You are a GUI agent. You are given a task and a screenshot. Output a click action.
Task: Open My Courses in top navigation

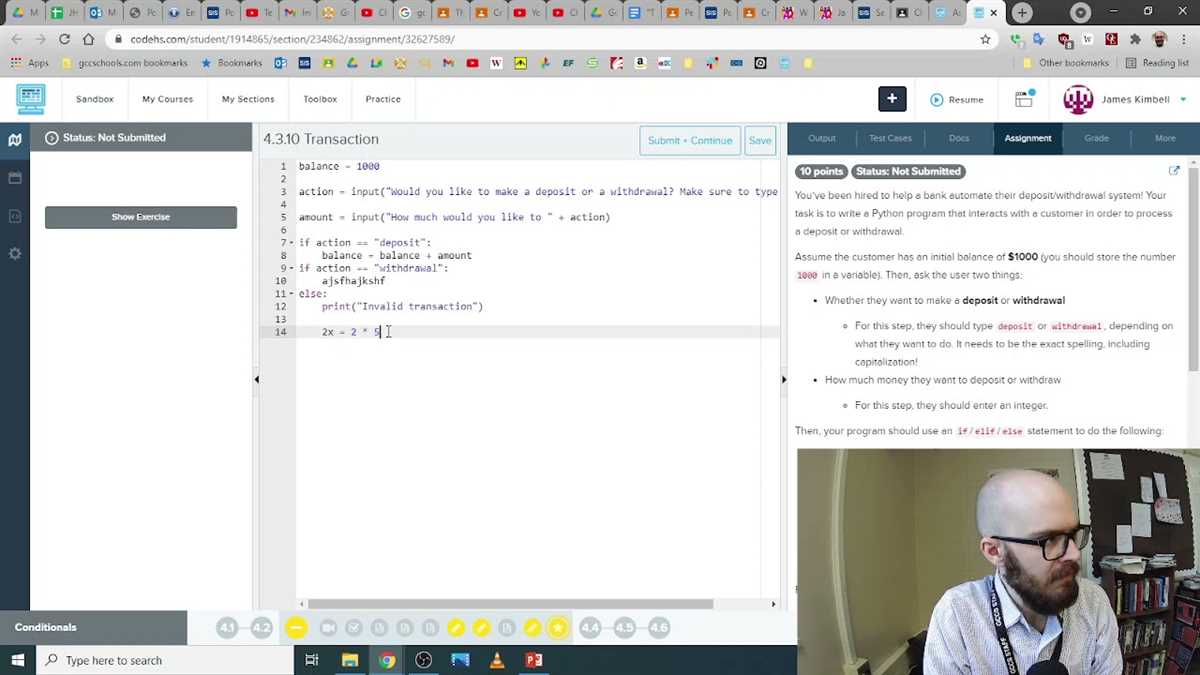click(x=167, y=99)
